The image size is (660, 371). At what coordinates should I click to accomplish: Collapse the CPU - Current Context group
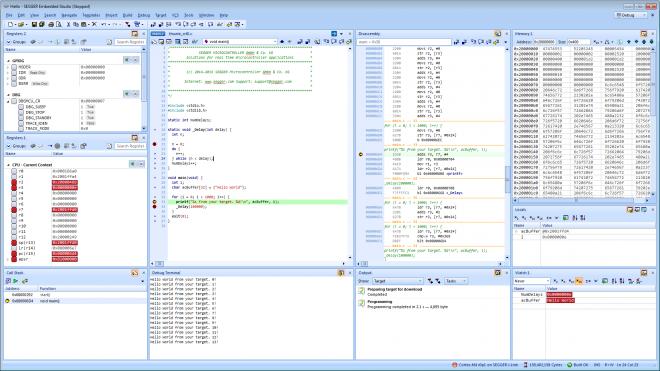pyautogui.click(x=8, y=165)
